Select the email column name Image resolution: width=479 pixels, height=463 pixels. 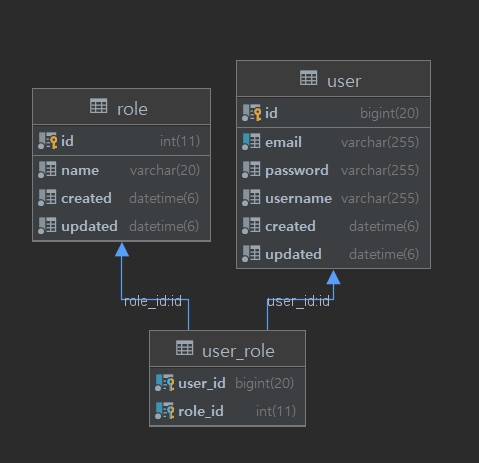(283, 143)
